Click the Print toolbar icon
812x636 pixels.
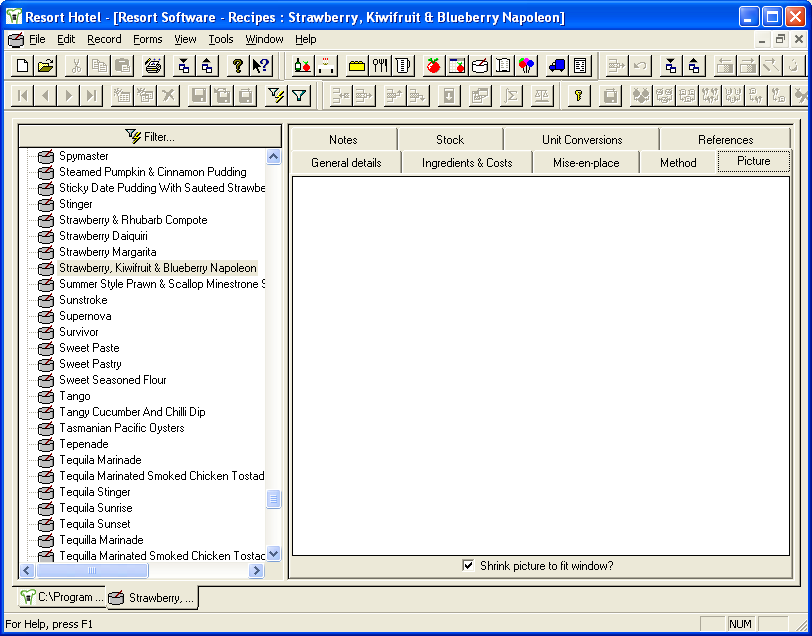[153, 66]
